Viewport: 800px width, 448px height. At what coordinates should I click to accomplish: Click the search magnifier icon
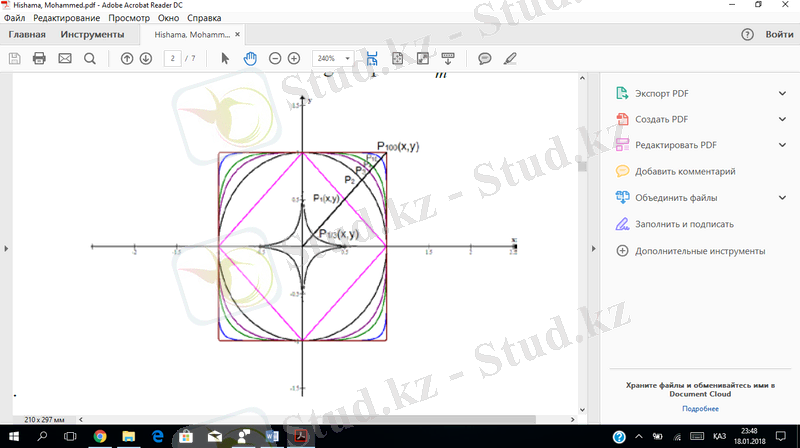pos(90,58)
